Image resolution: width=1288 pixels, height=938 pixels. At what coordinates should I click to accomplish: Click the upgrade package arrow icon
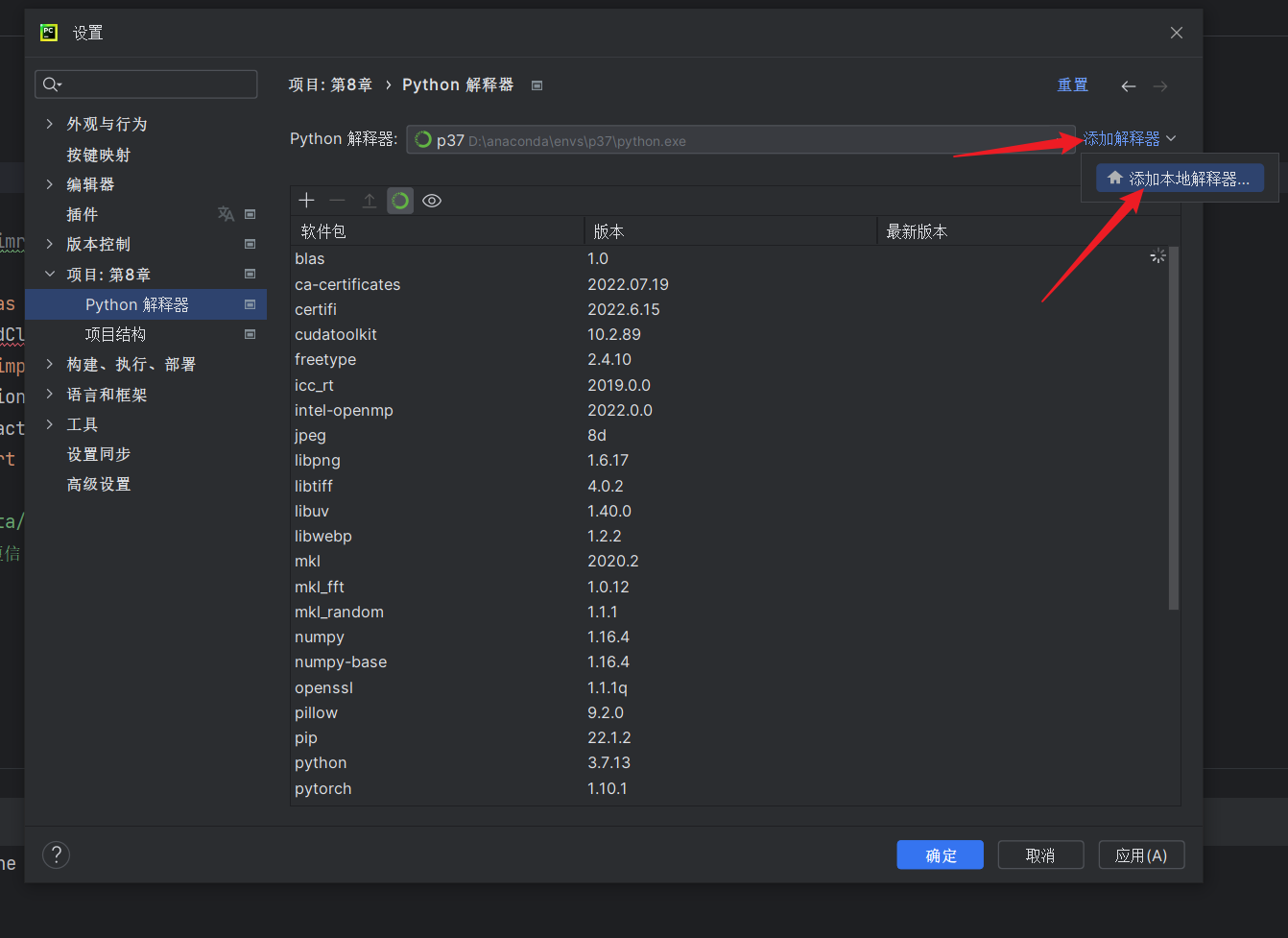pyautogui.click(x=369, y=201)
